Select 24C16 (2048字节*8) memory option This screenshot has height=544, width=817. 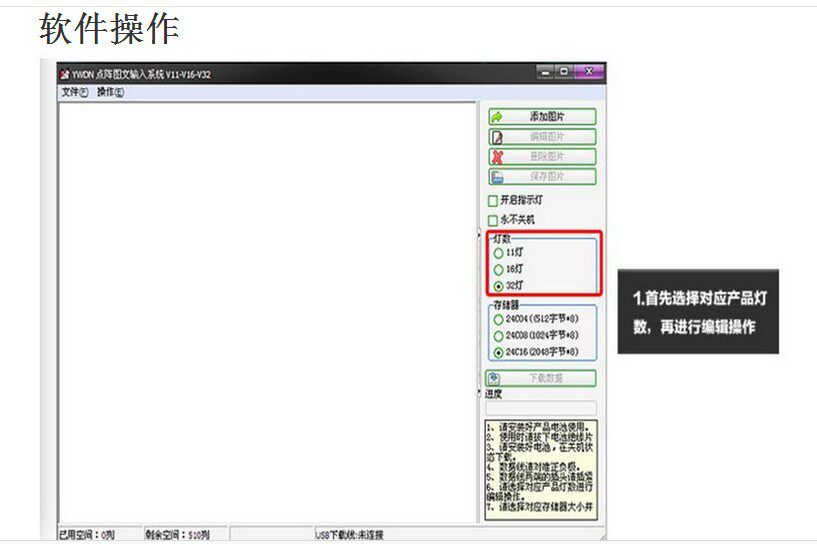point(498,353)
